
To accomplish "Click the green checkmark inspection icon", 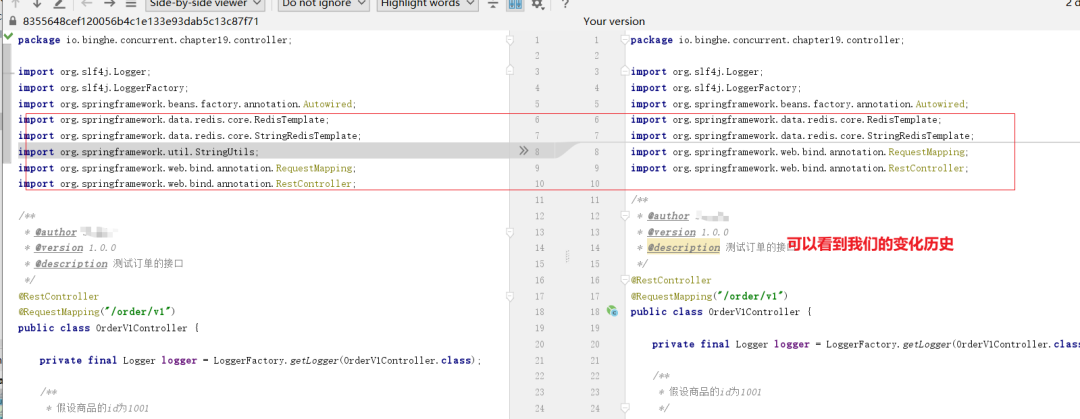I will point(8,35).
